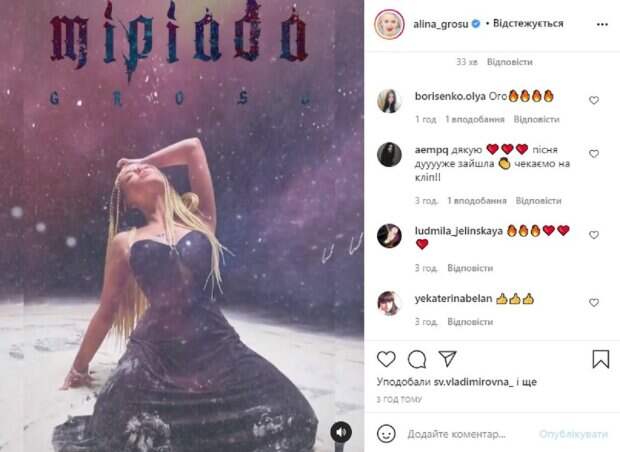The height and width of the screenshot is (452, 620).
Task: Mute video using the speaker button
Action: click(341, 432)
